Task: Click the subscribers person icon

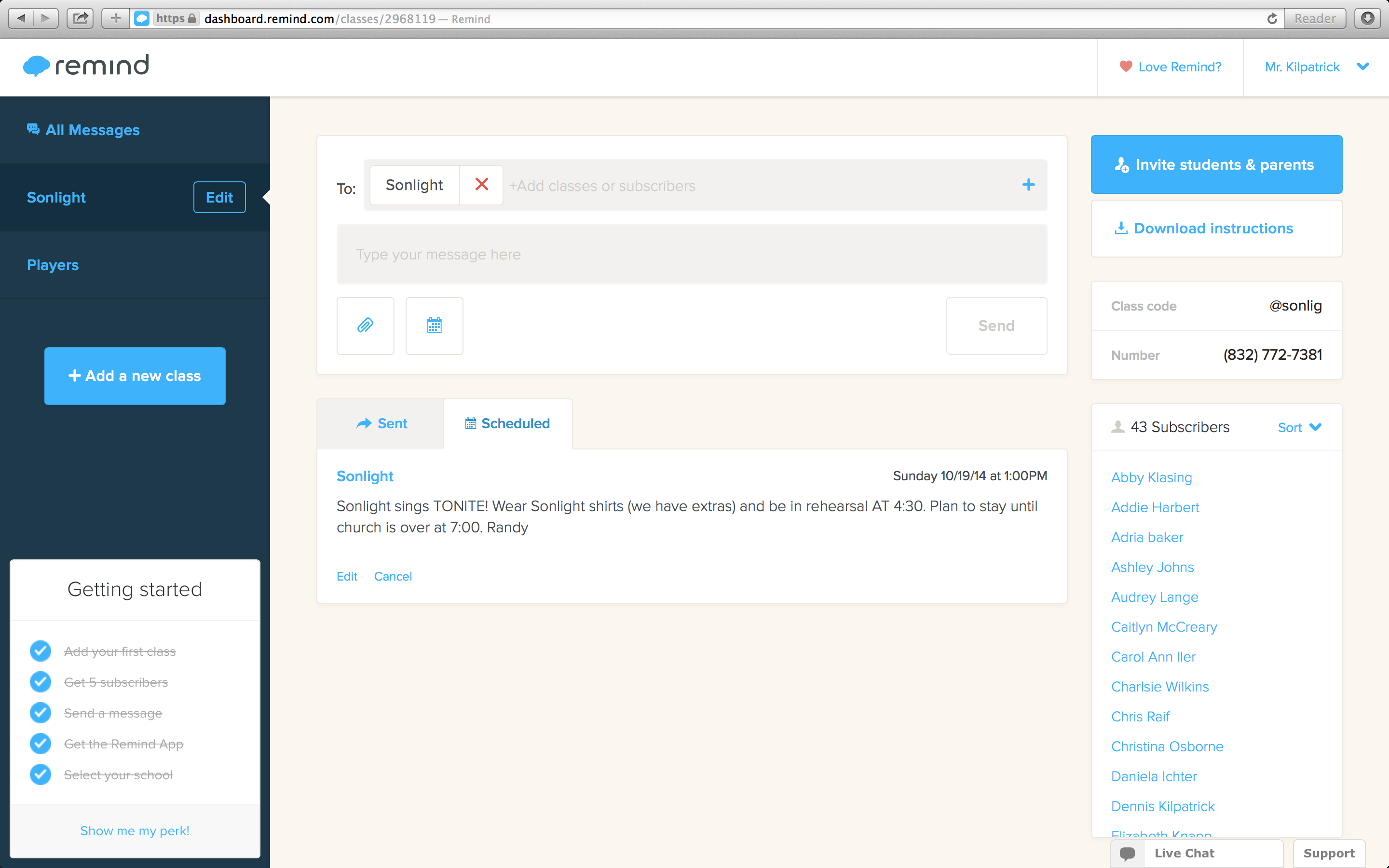Action: tap(1117, 427)
